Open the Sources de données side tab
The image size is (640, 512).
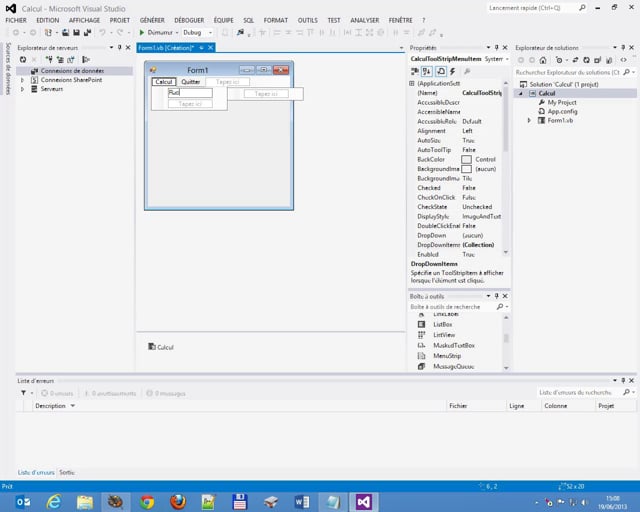coord(7,68)
